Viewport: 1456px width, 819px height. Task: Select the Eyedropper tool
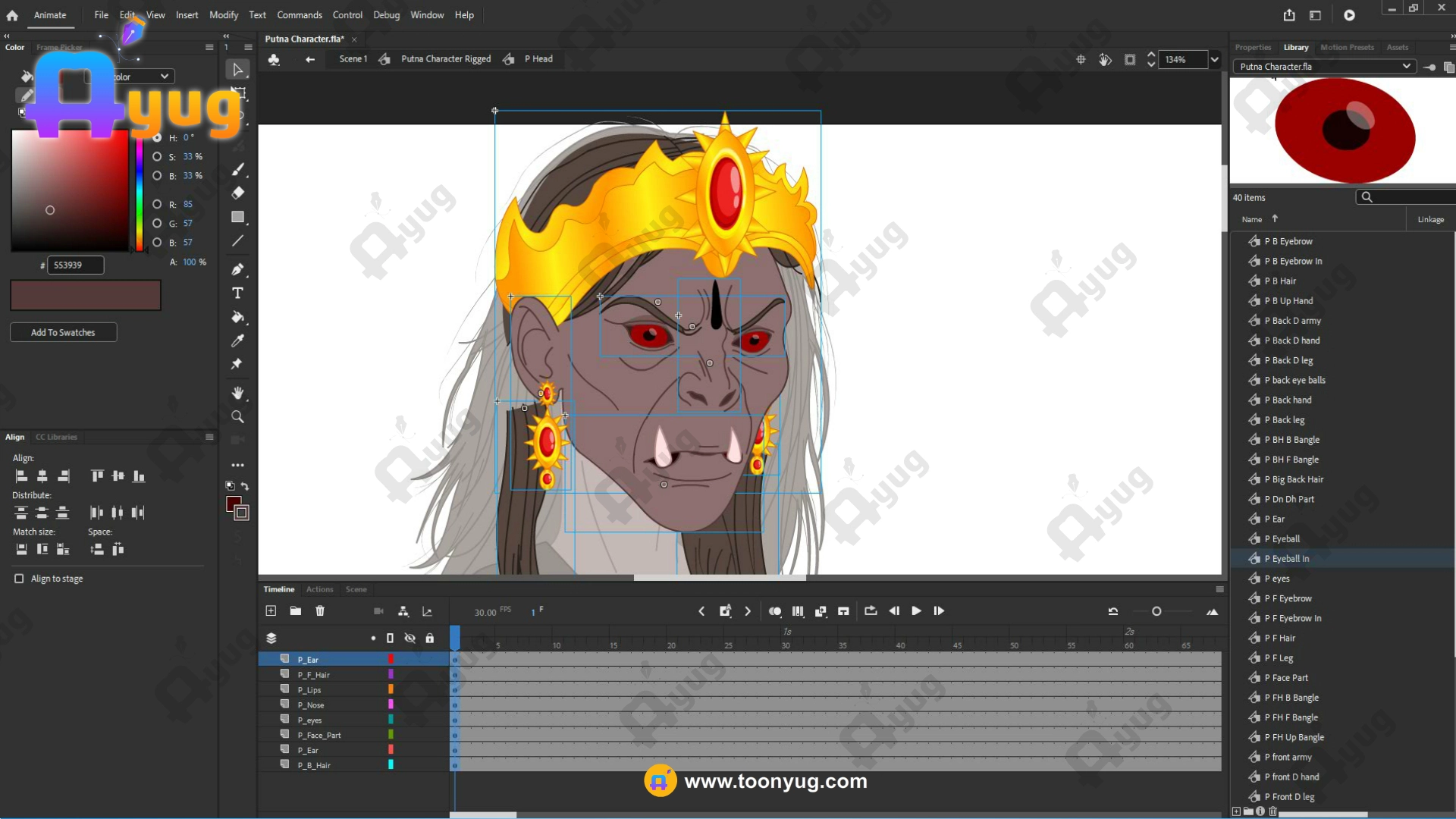coord(237,340)
